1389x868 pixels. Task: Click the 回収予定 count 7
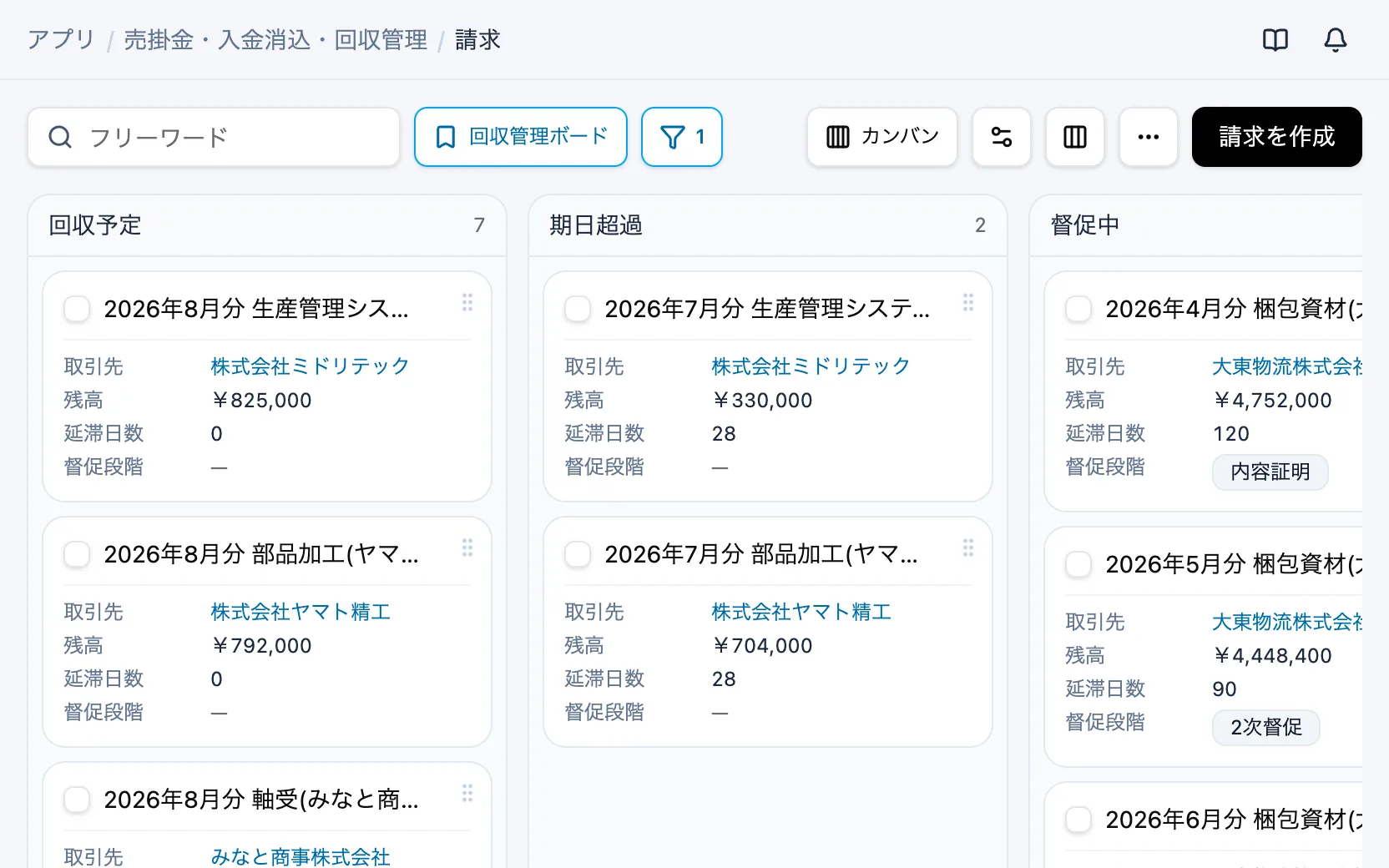coord(479,225)
